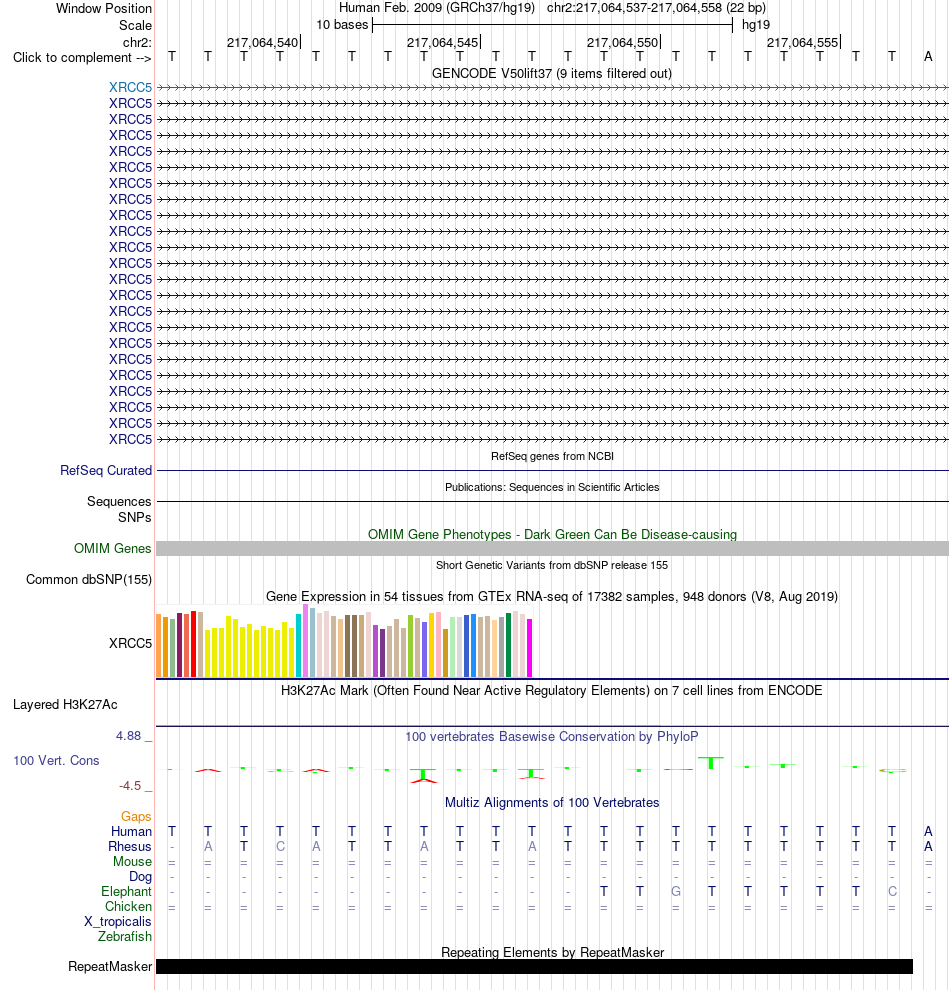This screenshot has width=950, height=990.
Task: Select the 217,064,545 coordinate marker
Action: (442, 42)
